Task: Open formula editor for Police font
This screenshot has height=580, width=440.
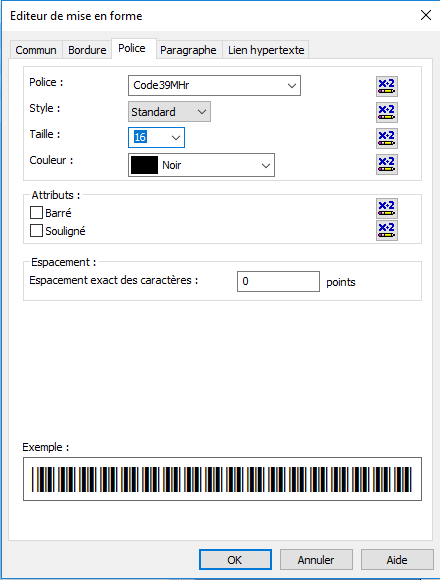Action: [387, 87]
